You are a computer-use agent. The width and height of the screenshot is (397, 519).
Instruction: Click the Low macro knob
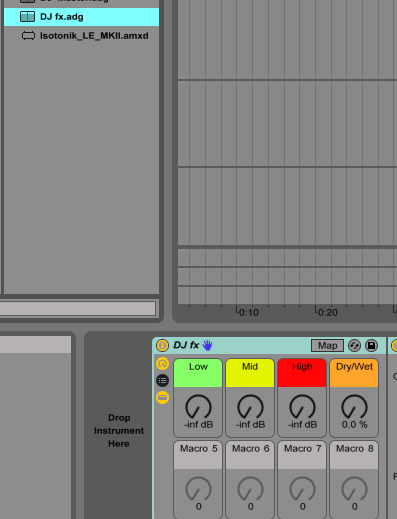(x=198, y=407)
